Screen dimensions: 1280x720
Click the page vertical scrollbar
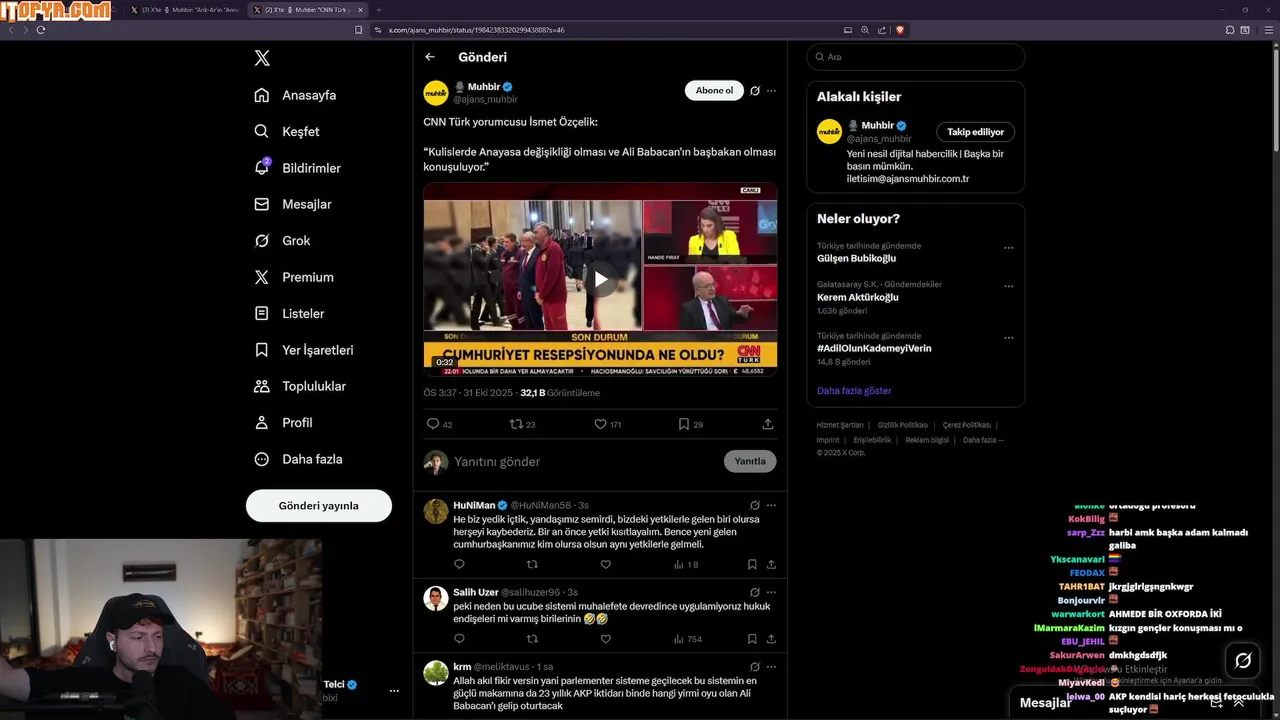point(1275,100)
